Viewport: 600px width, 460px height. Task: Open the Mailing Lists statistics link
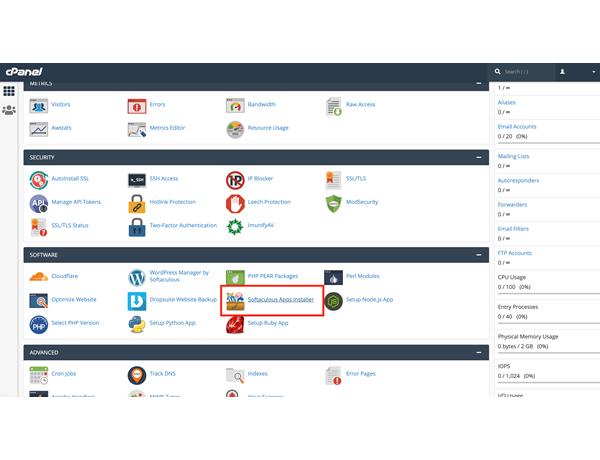pyautogui.click(x=513, y=156)
